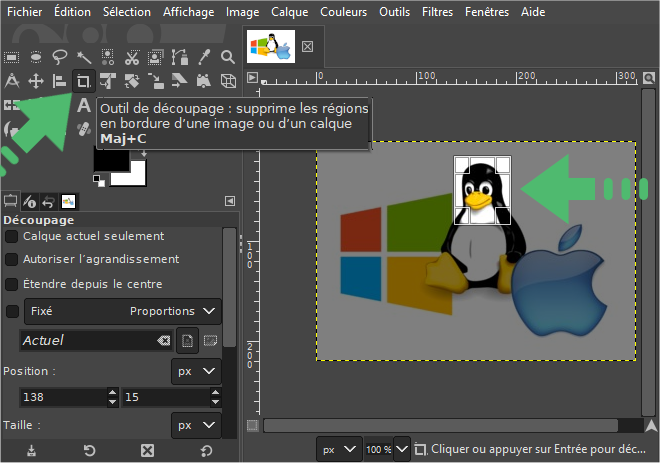Select the 3D Transform cube tool
The width and height of the screenshot is (660, 463).
(228, 81)
